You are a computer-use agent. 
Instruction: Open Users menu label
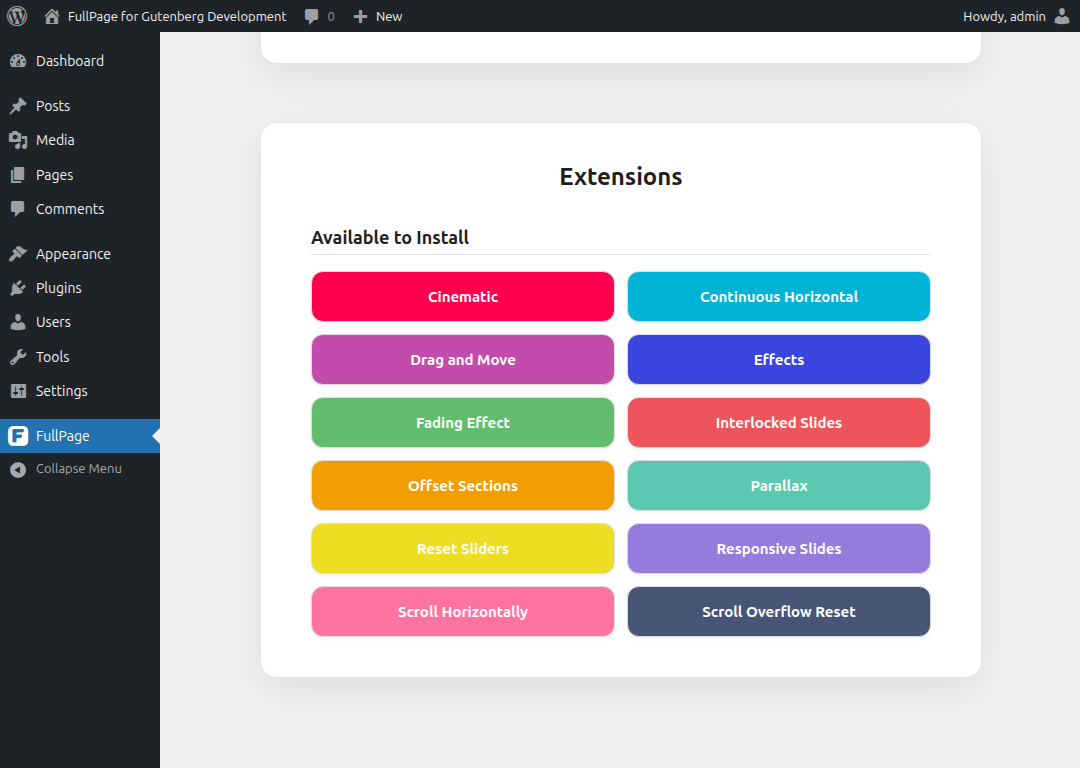pos(53,322)
